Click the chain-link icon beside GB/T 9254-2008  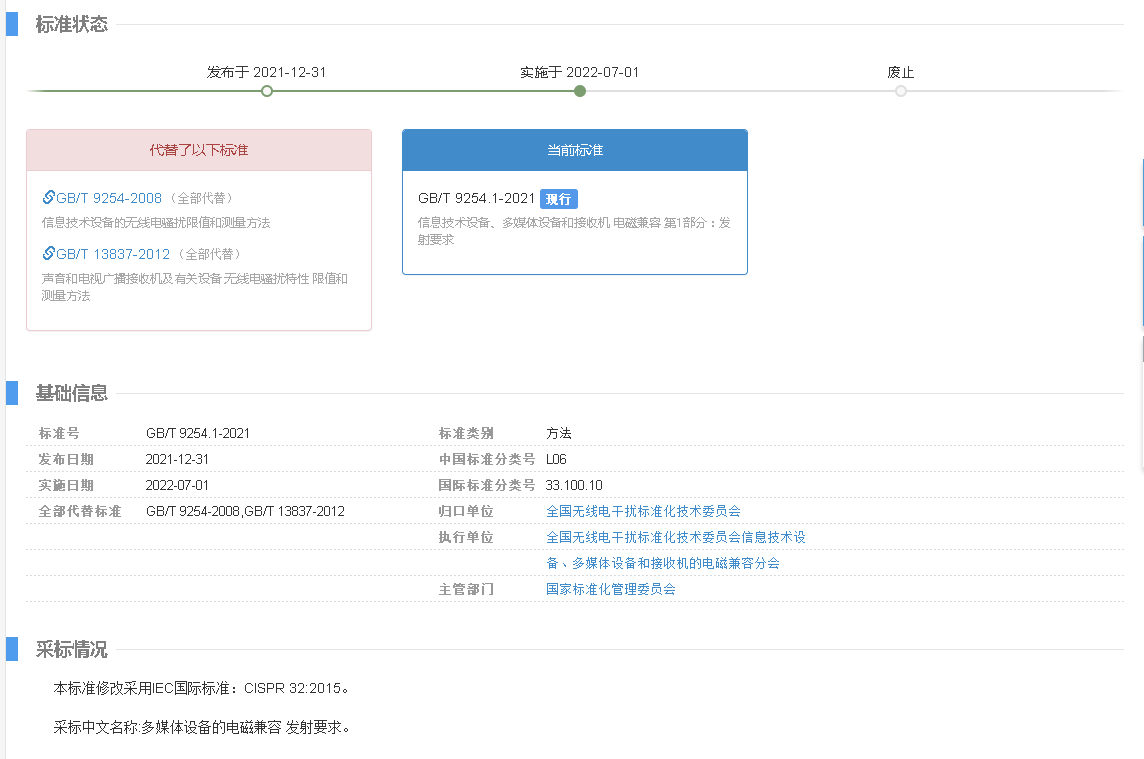[x=48, y=198]
